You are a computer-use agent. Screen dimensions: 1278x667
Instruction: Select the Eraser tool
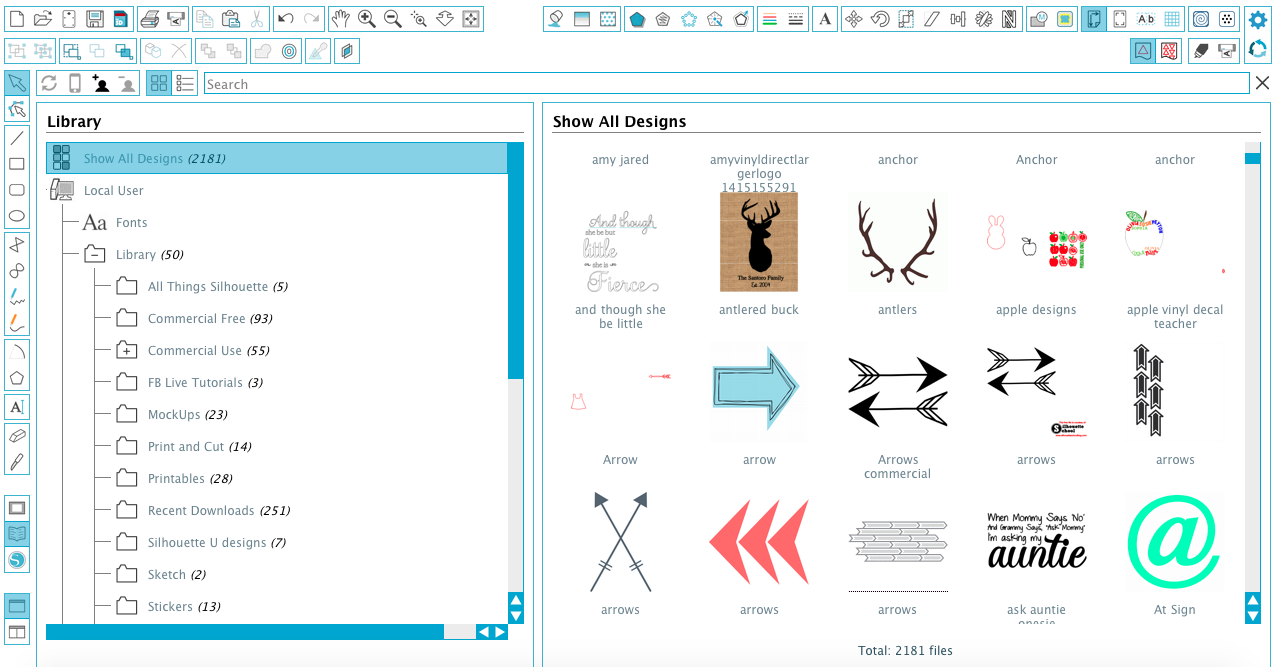pos(15,435)
